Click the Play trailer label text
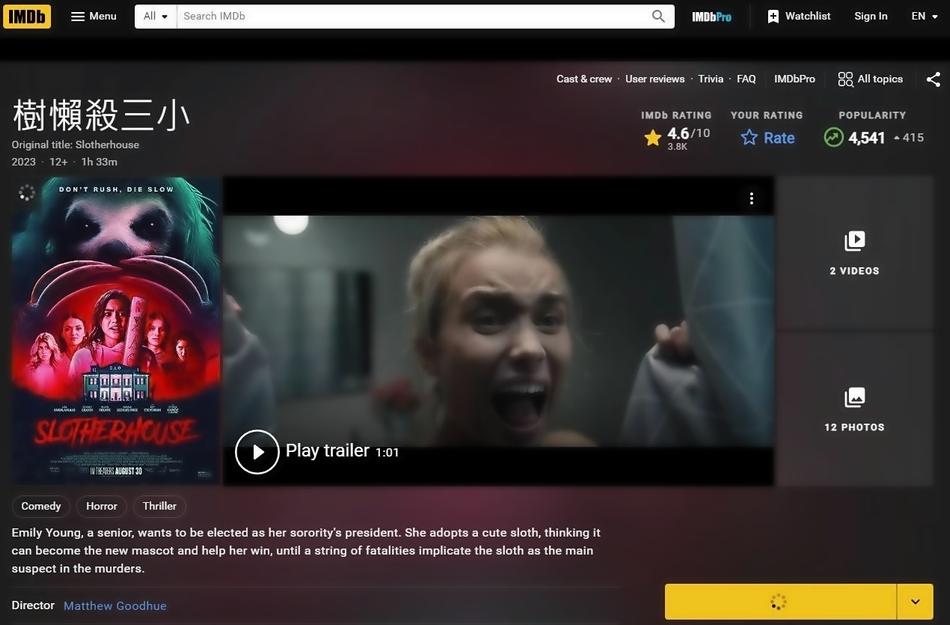Image resolution: width=950 pixels, height=625 pixels. [x=327, y=451]
